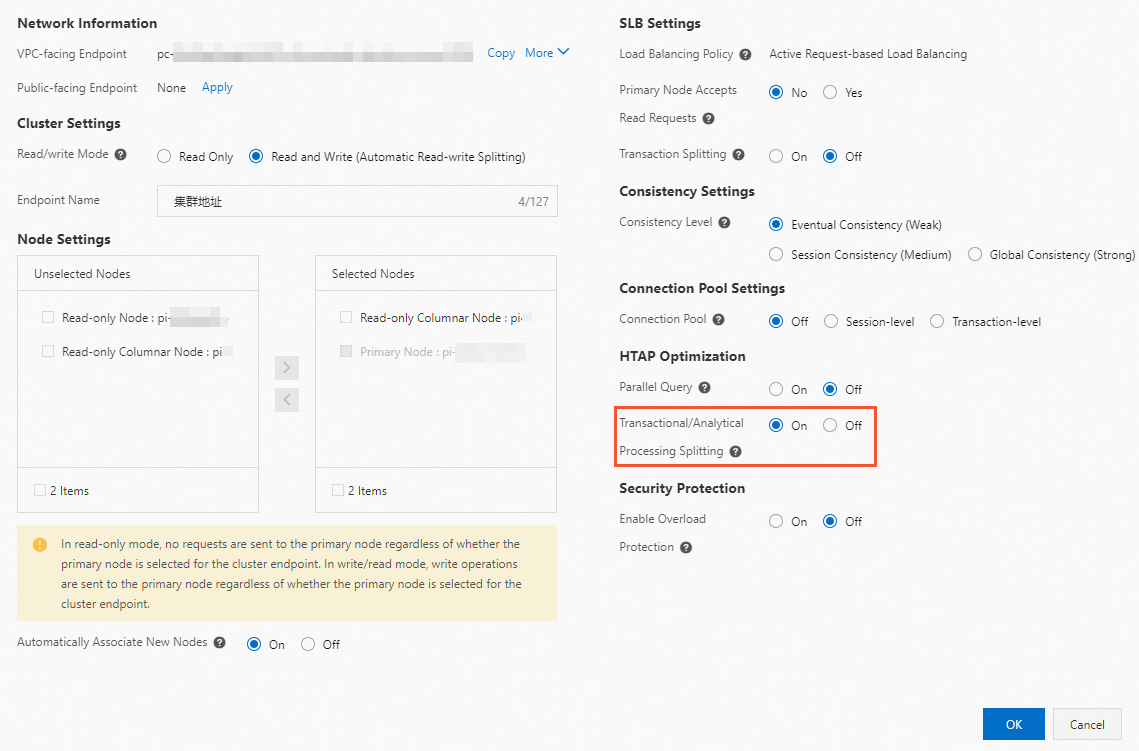This screenshot has height=751, width=1139.
Task: Click the right arrow to move nodes to Selected
Action: (x=287, y=367)
